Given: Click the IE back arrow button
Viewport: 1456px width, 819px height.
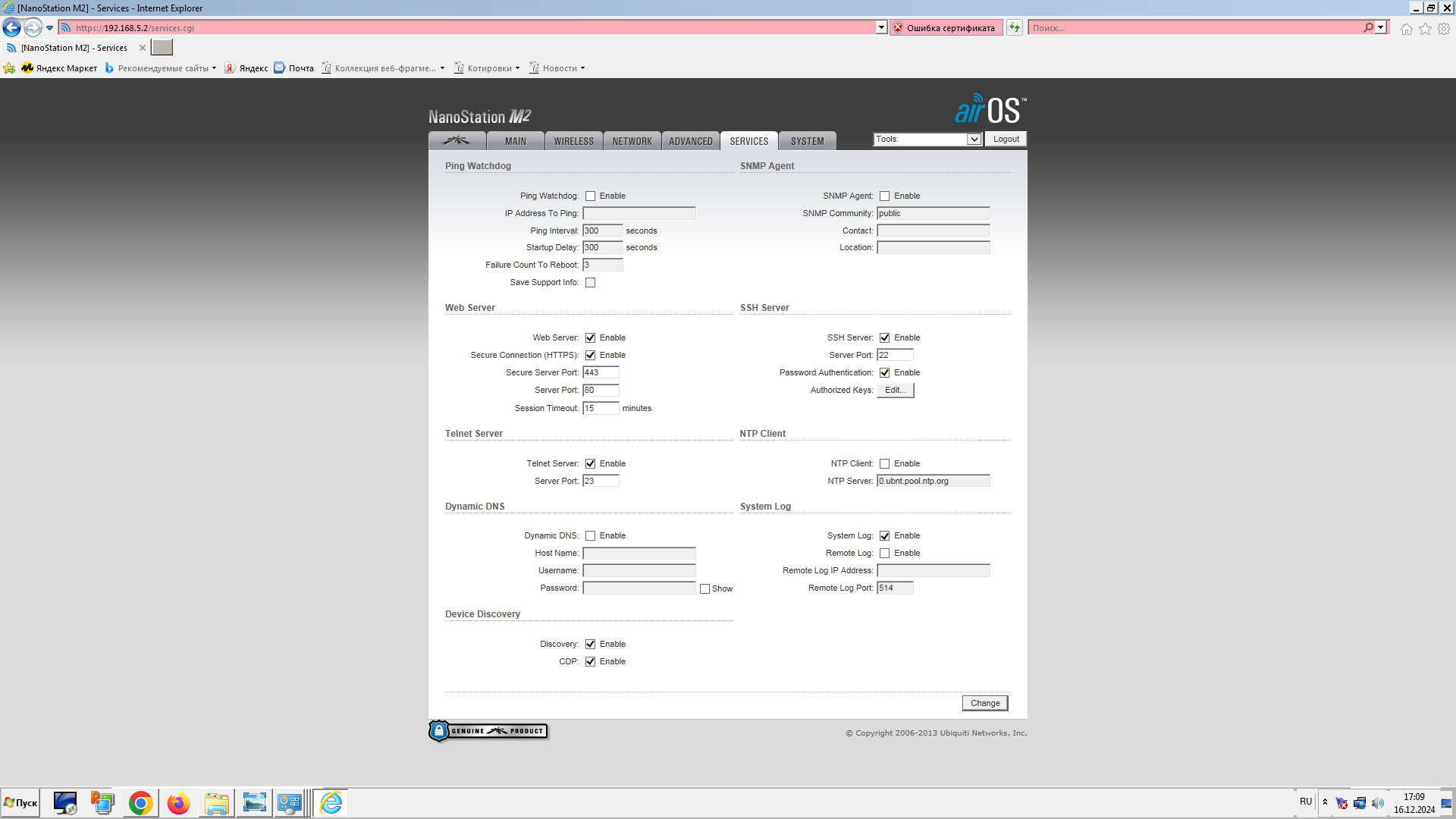Looking at the screenshot, I should click(12, 28).
